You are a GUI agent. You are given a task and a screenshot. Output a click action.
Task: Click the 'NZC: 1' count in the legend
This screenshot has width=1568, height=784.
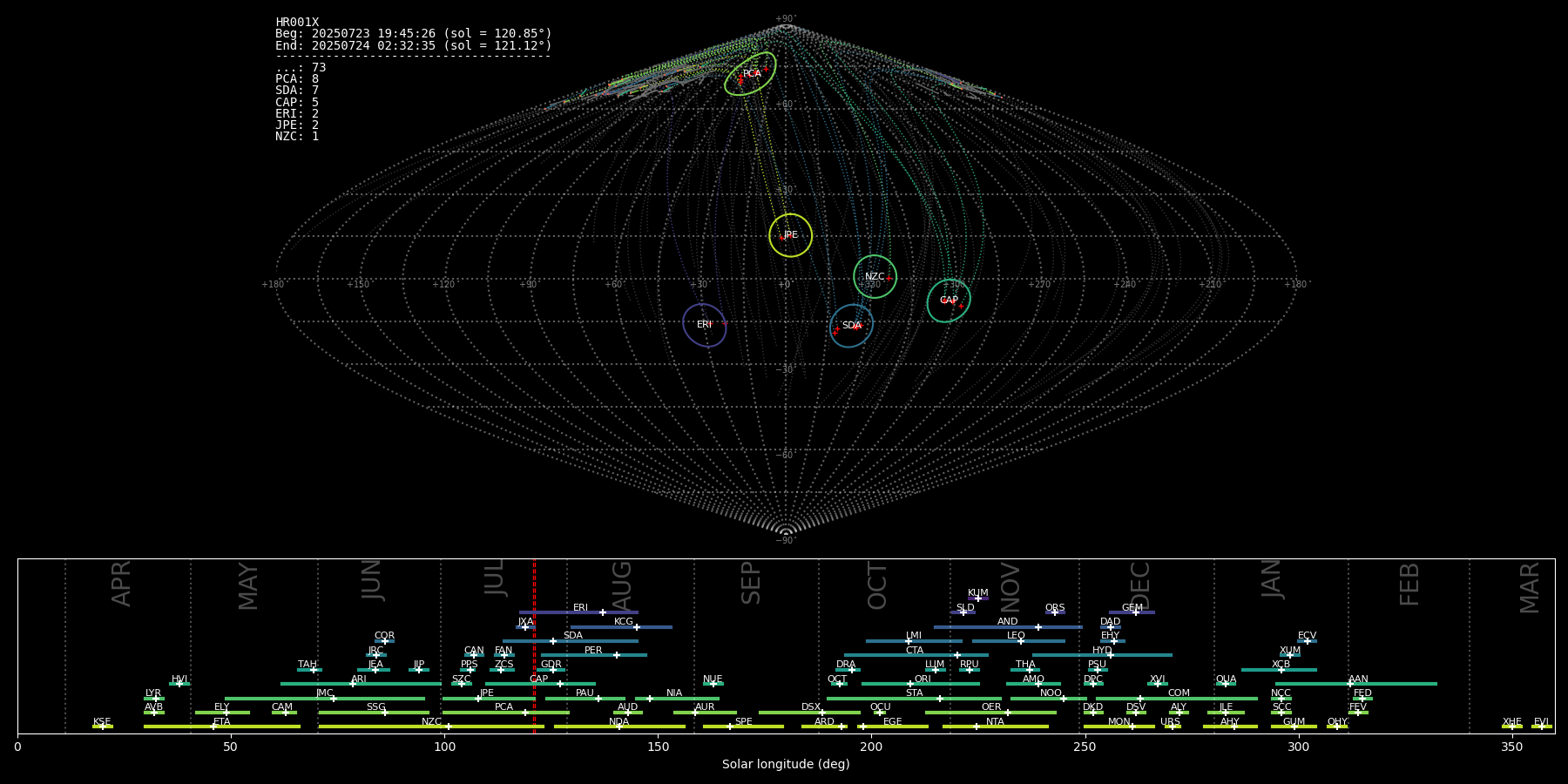click(x=297, y=136)
